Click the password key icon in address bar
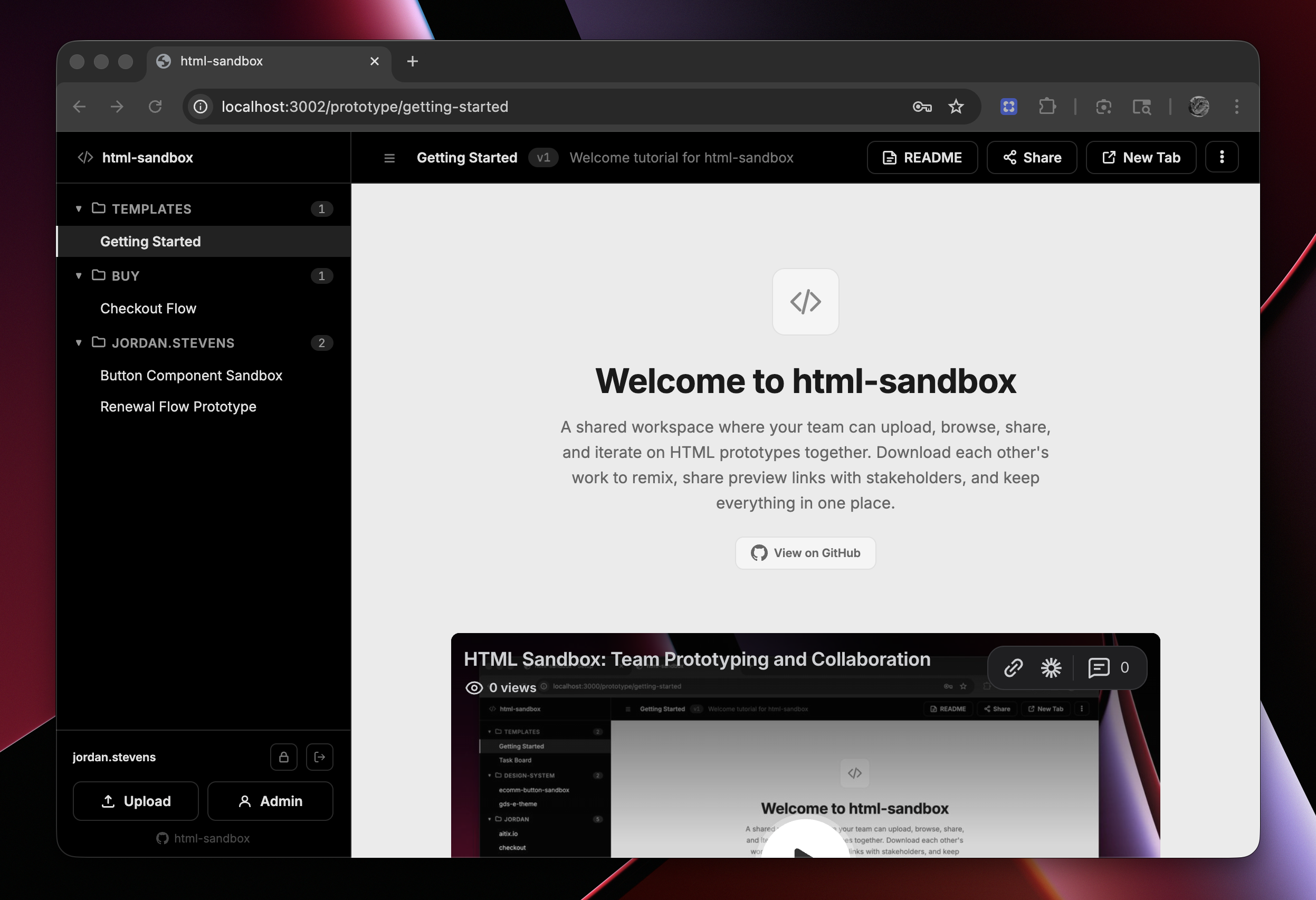 click(922, 107)
